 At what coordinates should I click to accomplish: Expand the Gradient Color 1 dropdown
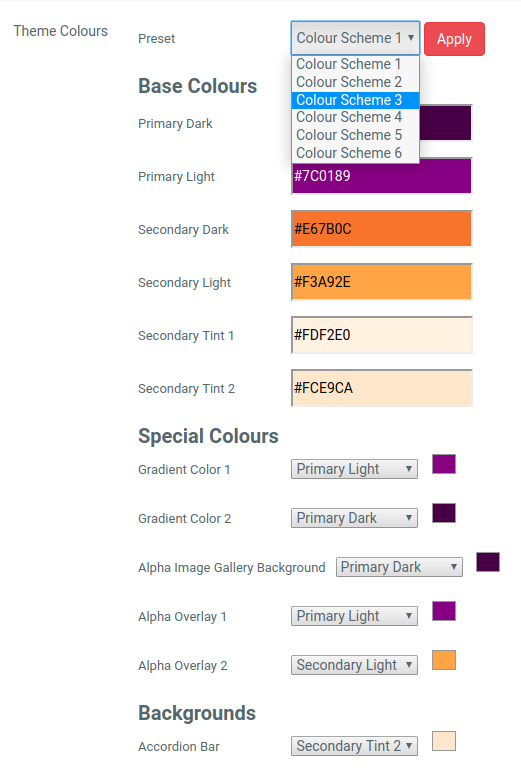click(x=354, y=469)
